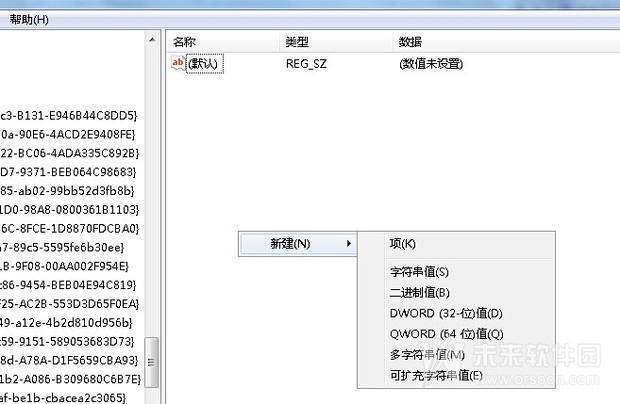
Task: Select tree key ending BC06-4ADA335C892B}
Action: point(70,153)
